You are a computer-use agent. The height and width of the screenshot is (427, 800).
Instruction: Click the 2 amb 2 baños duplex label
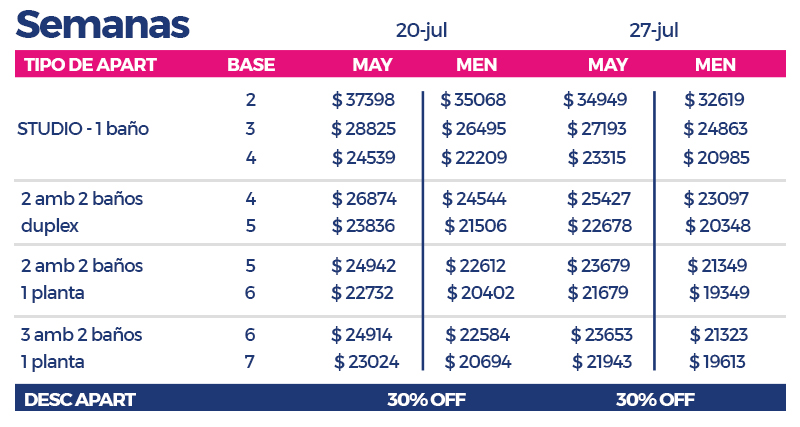(x=80, y=212)
